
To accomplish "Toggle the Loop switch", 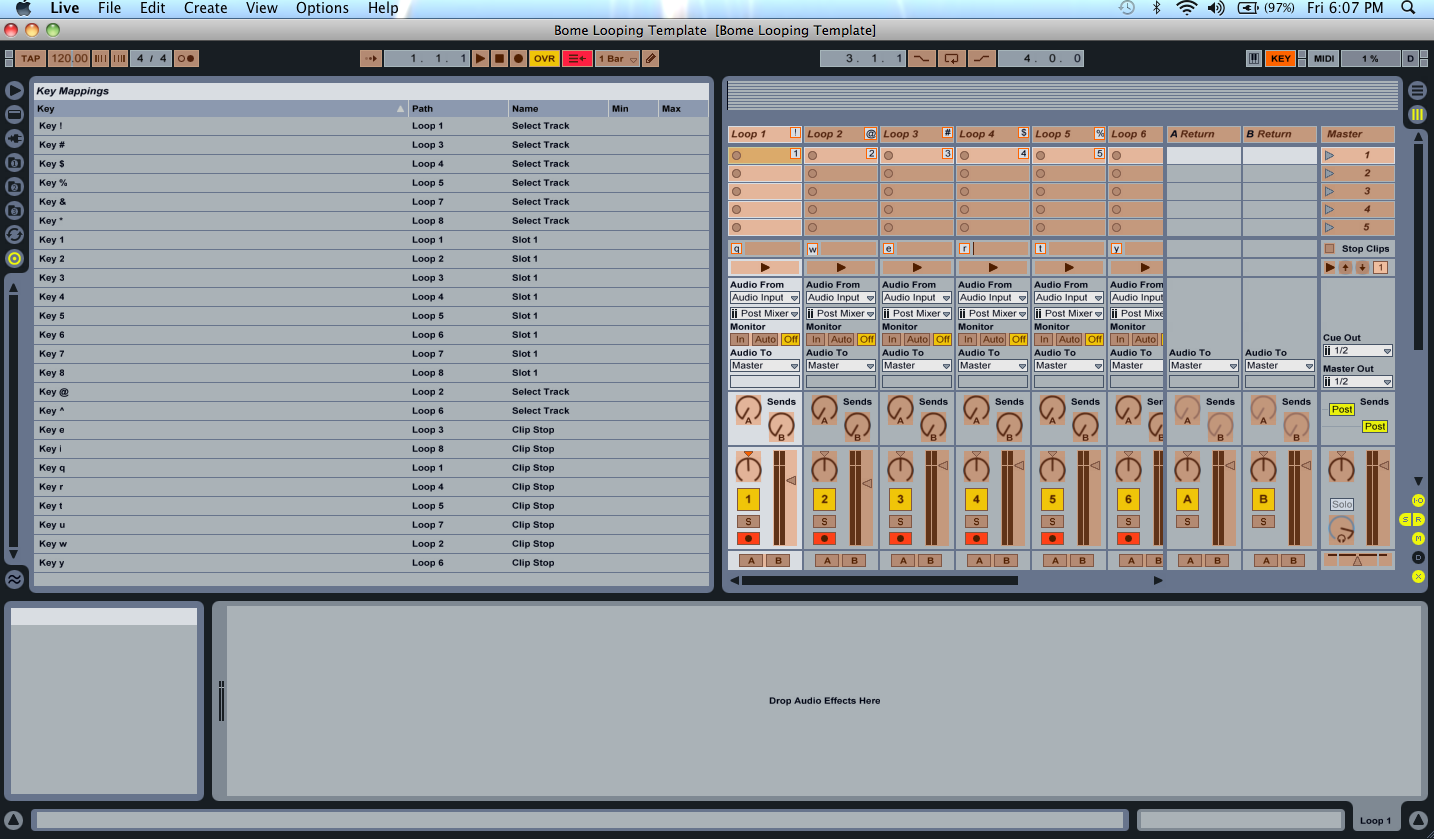I will (x=952, y=59).
